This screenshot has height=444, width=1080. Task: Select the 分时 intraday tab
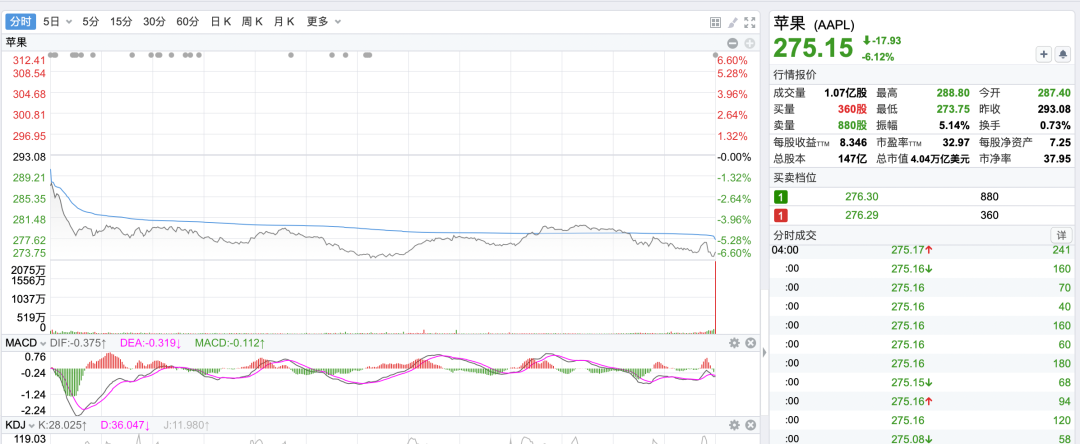pos(20,21)
